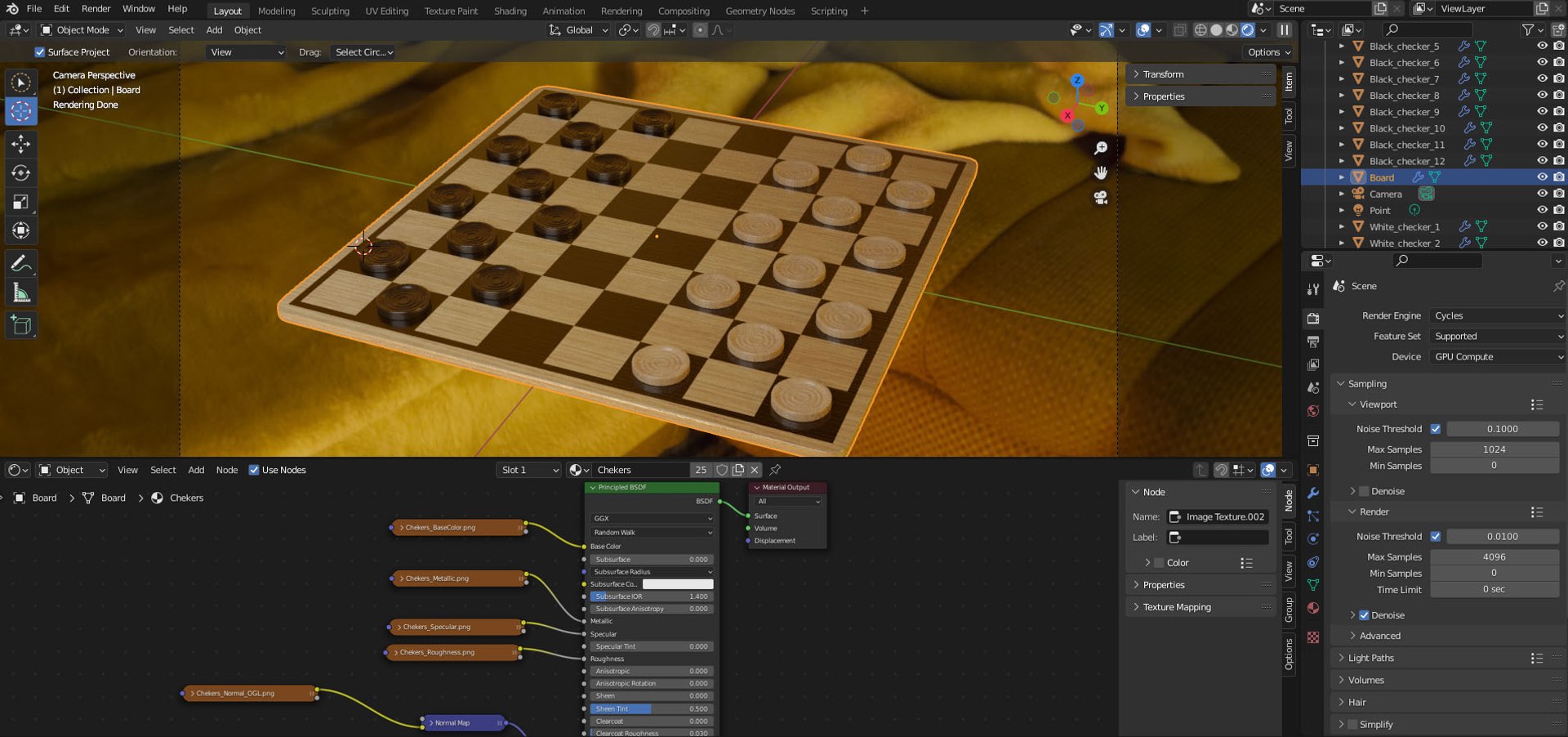Click the Subsurface Color white swatch

click(678, 584)
